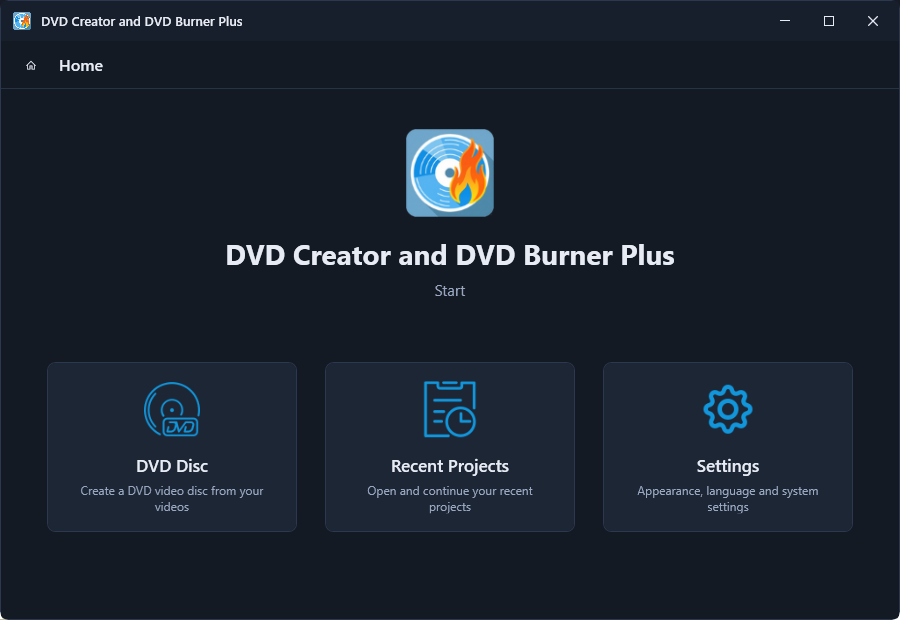Viewport: 900px width, 620px height.
Task: Click the clipboard clock icon for Recent Projects
Action: coord(449,409)
